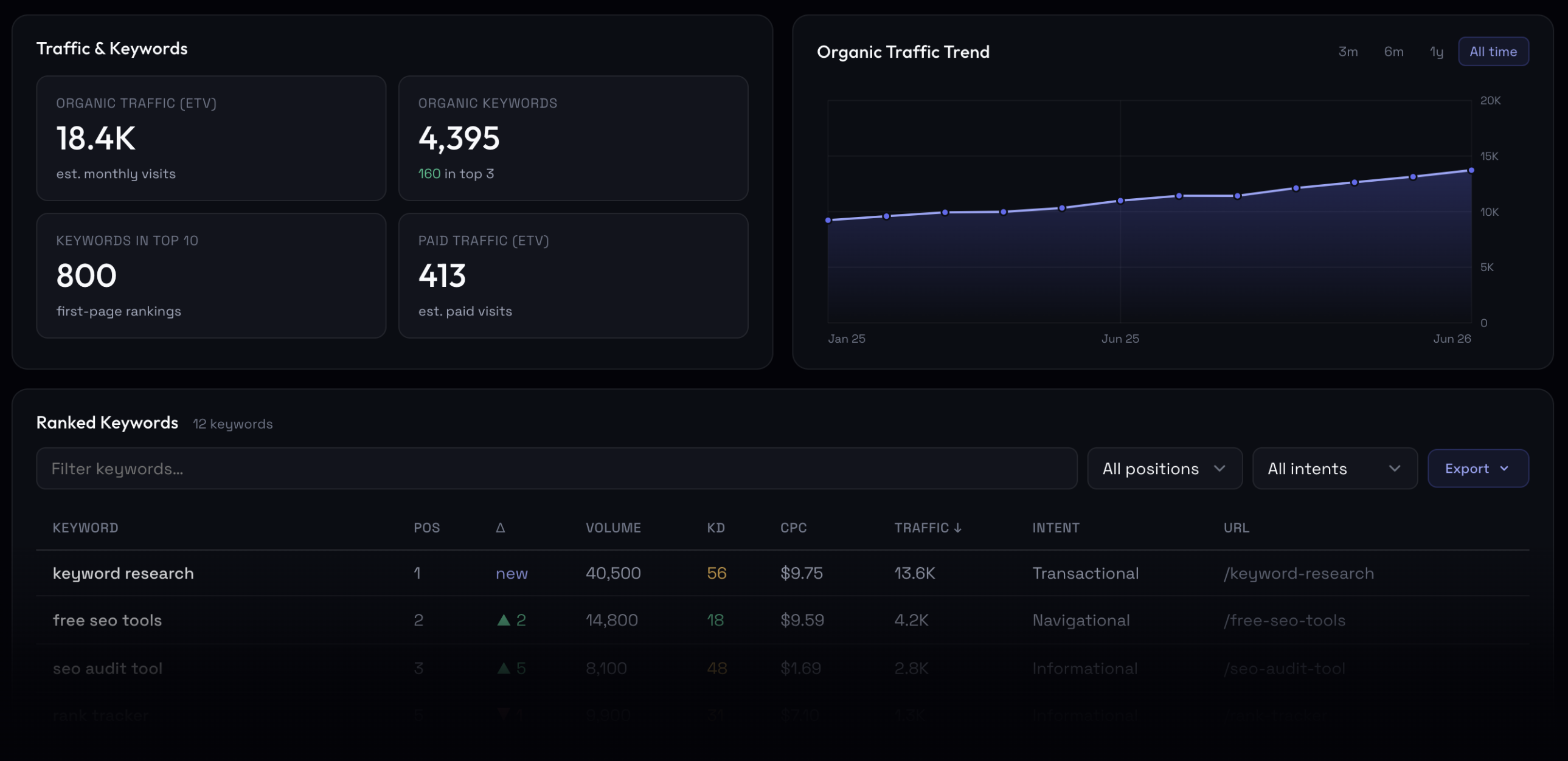1568x761 pixels.
Task: Sort by the VOLUME column header
Action: (x=613, y=528)
